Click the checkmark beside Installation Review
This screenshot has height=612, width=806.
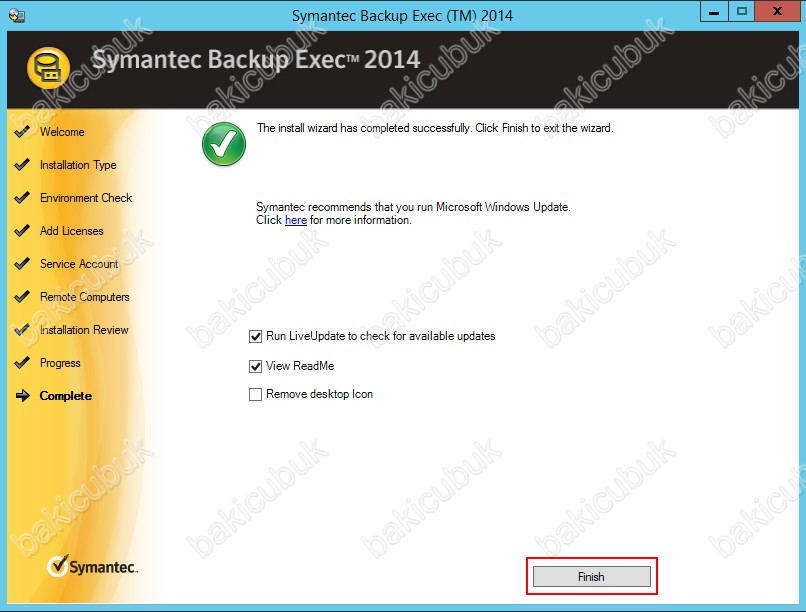click(22, 330)
